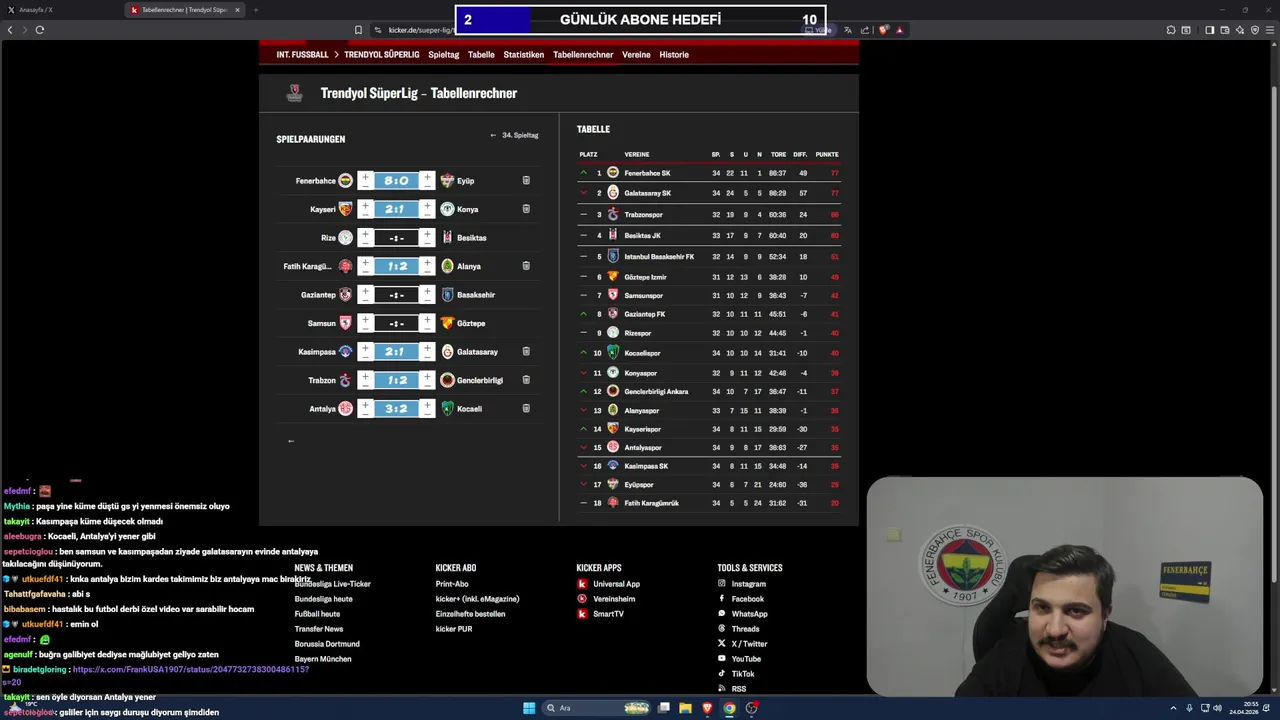Image resolution: width=1280 pixels, height=720 pixels.
Task: Switch to the Spieltag tab
Action: [x=444, y=55]
